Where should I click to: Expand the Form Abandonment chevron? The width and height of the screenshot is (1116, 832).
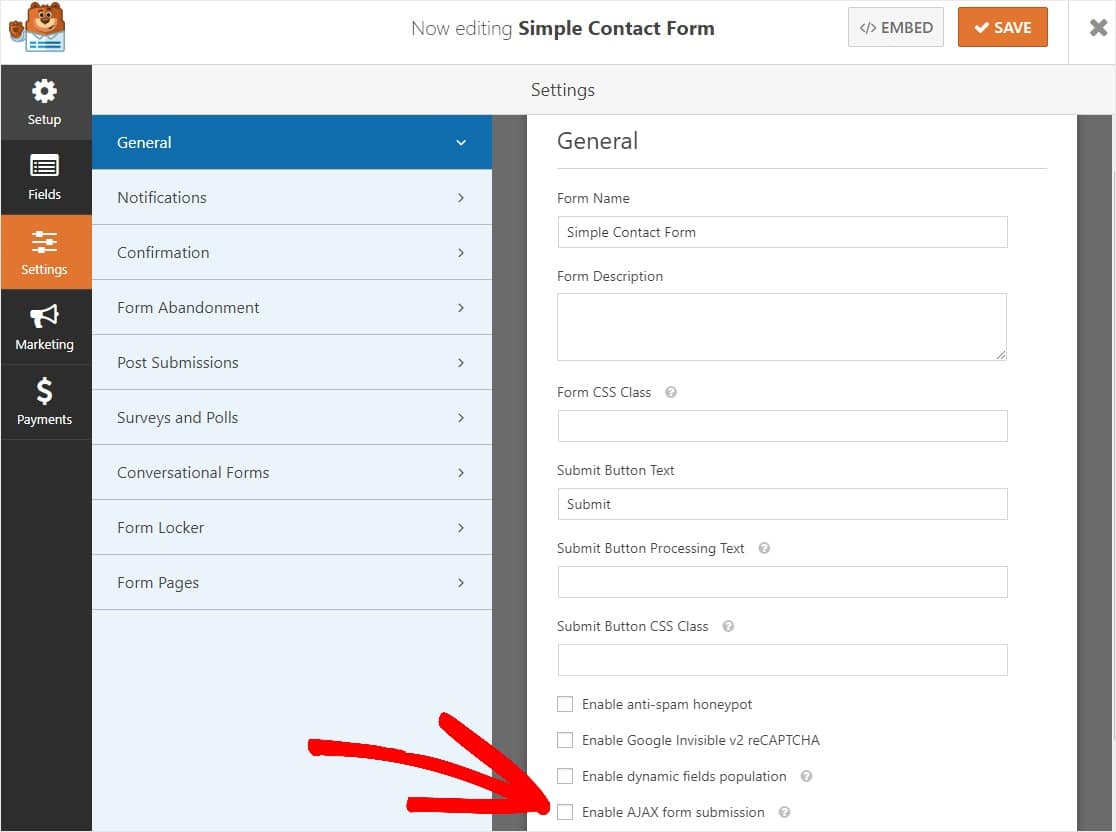click(460, 307)
